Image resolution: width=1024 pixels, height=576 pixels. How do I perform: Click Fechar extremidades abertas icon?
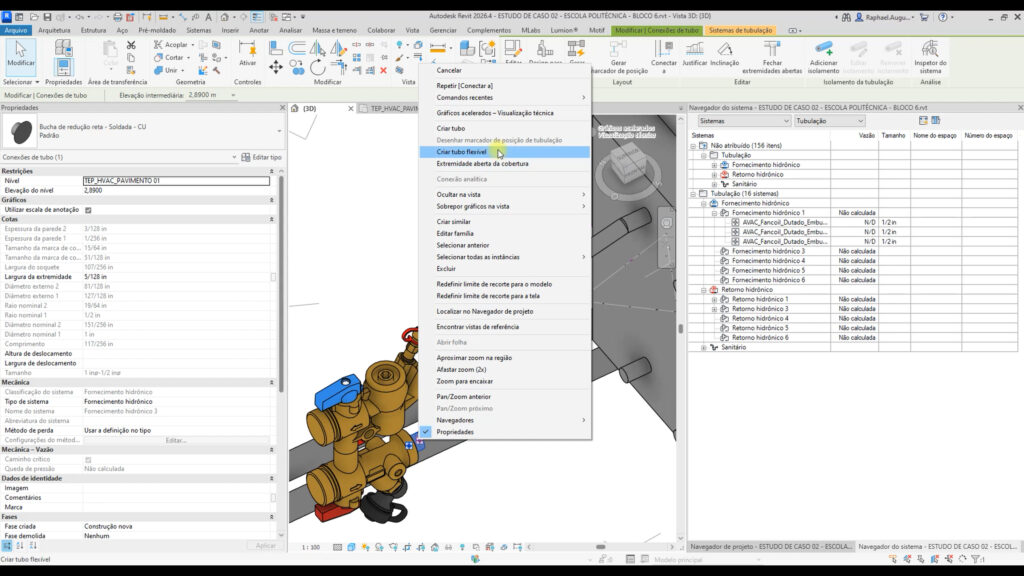coord(772,57)
